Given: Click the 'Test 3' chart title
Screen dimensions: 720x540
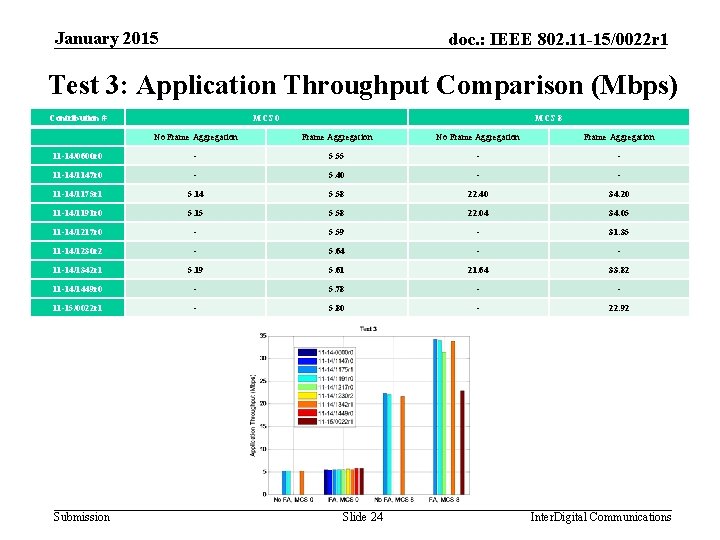Looking at the screenshot, I should [368, 329].
